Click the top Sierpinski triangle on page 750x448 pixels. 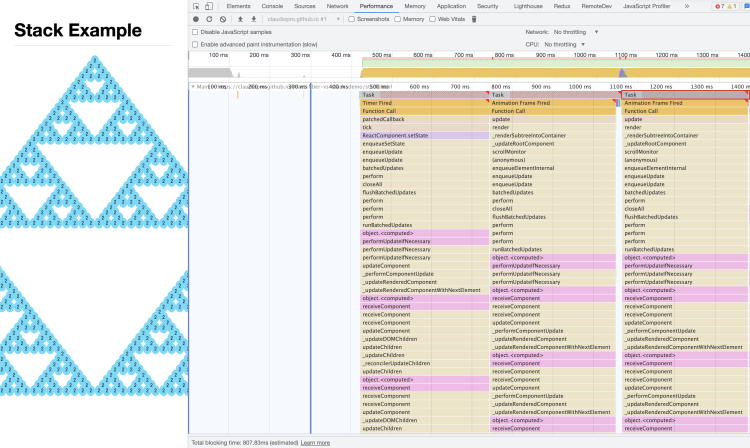click(x=94, y=142)
